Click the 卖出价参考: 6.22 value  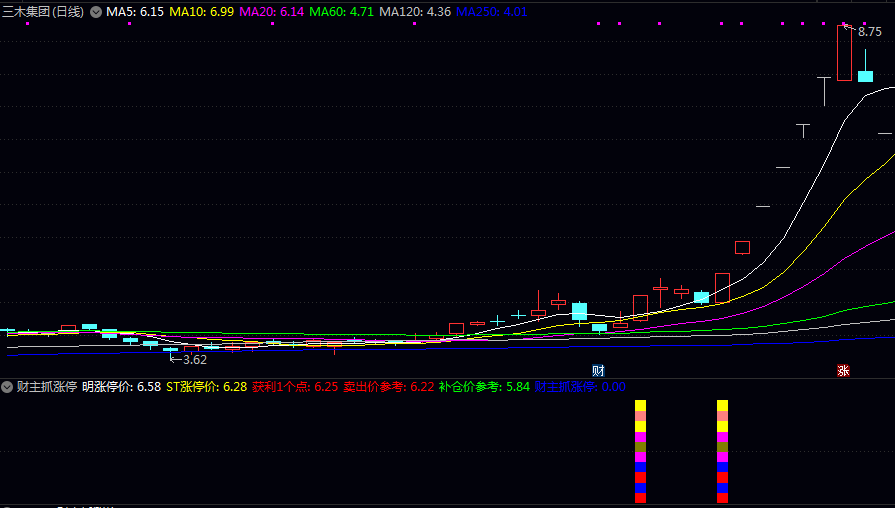[389, 387]
